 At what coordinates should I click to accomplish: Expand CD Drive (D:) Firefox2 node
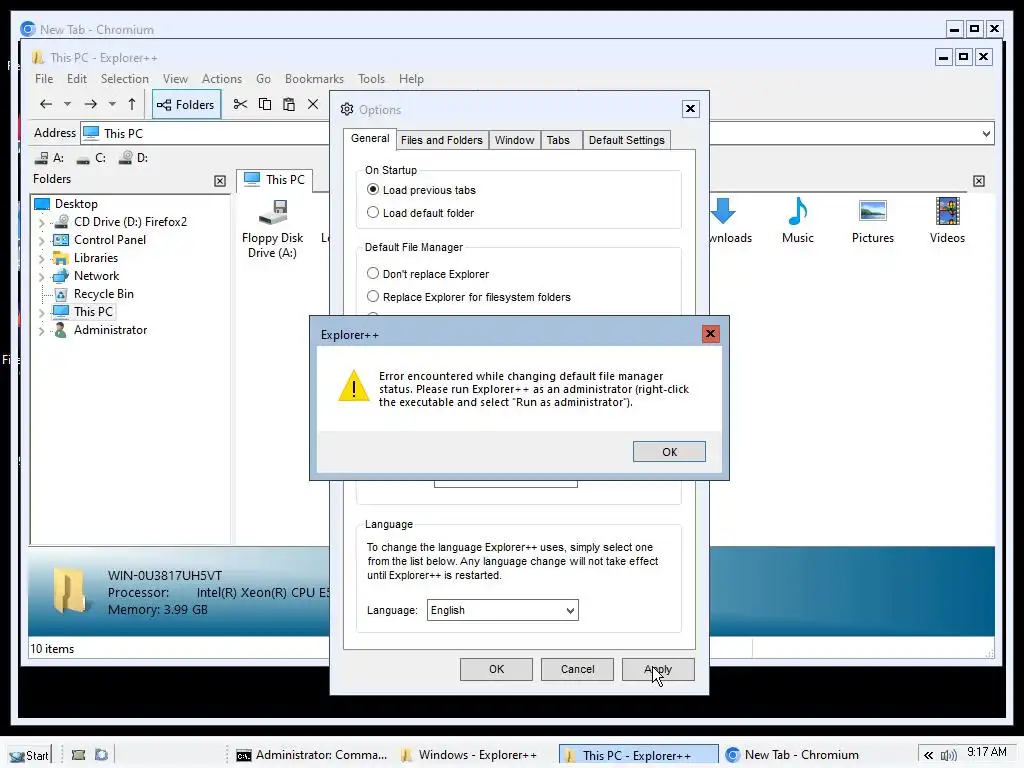click(41, 223)
